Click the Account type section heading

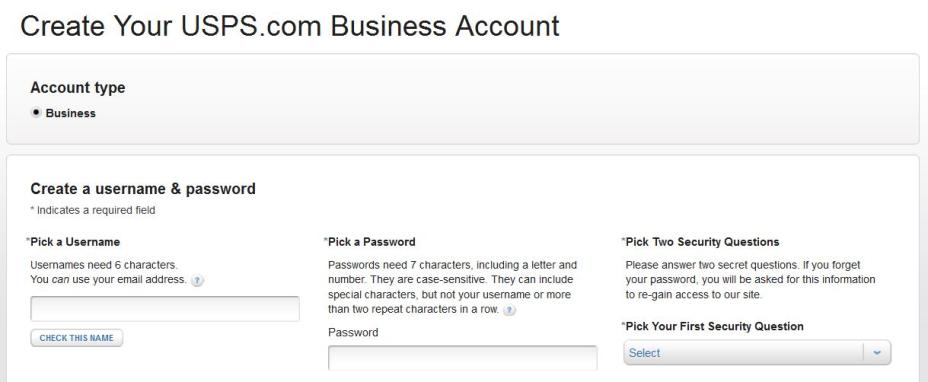(78, 88)
